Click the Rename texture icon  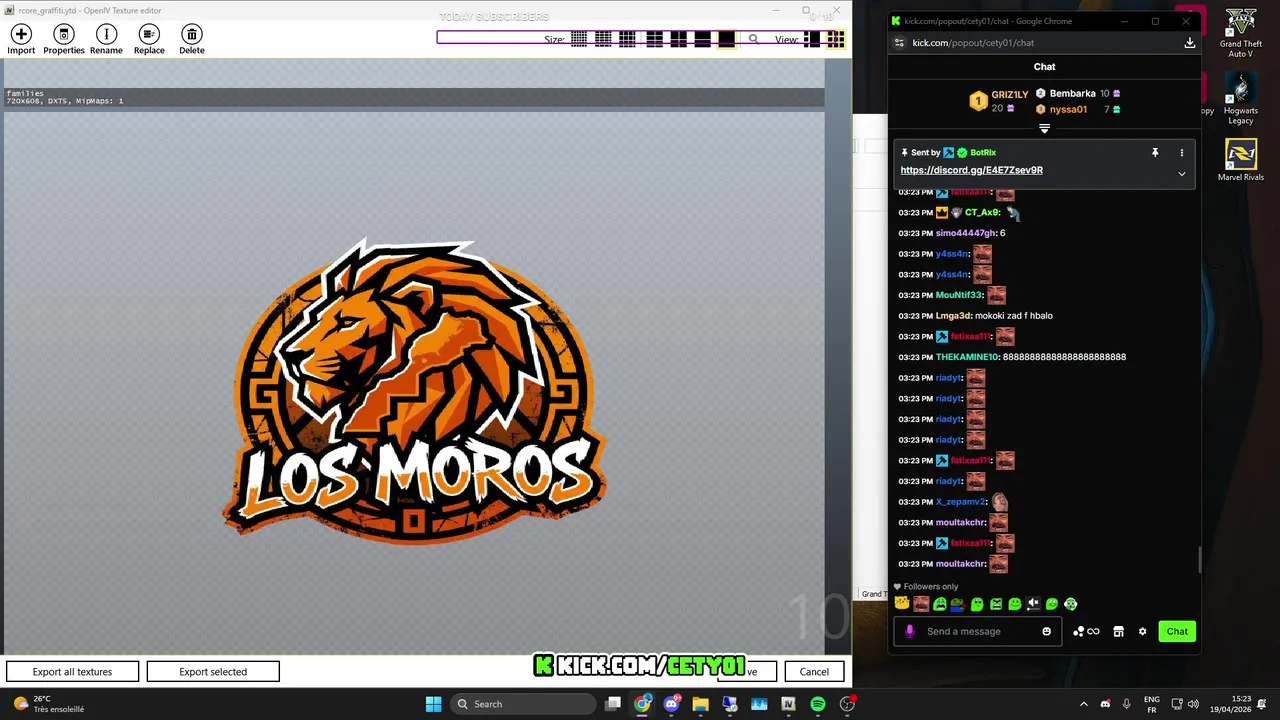106,40
